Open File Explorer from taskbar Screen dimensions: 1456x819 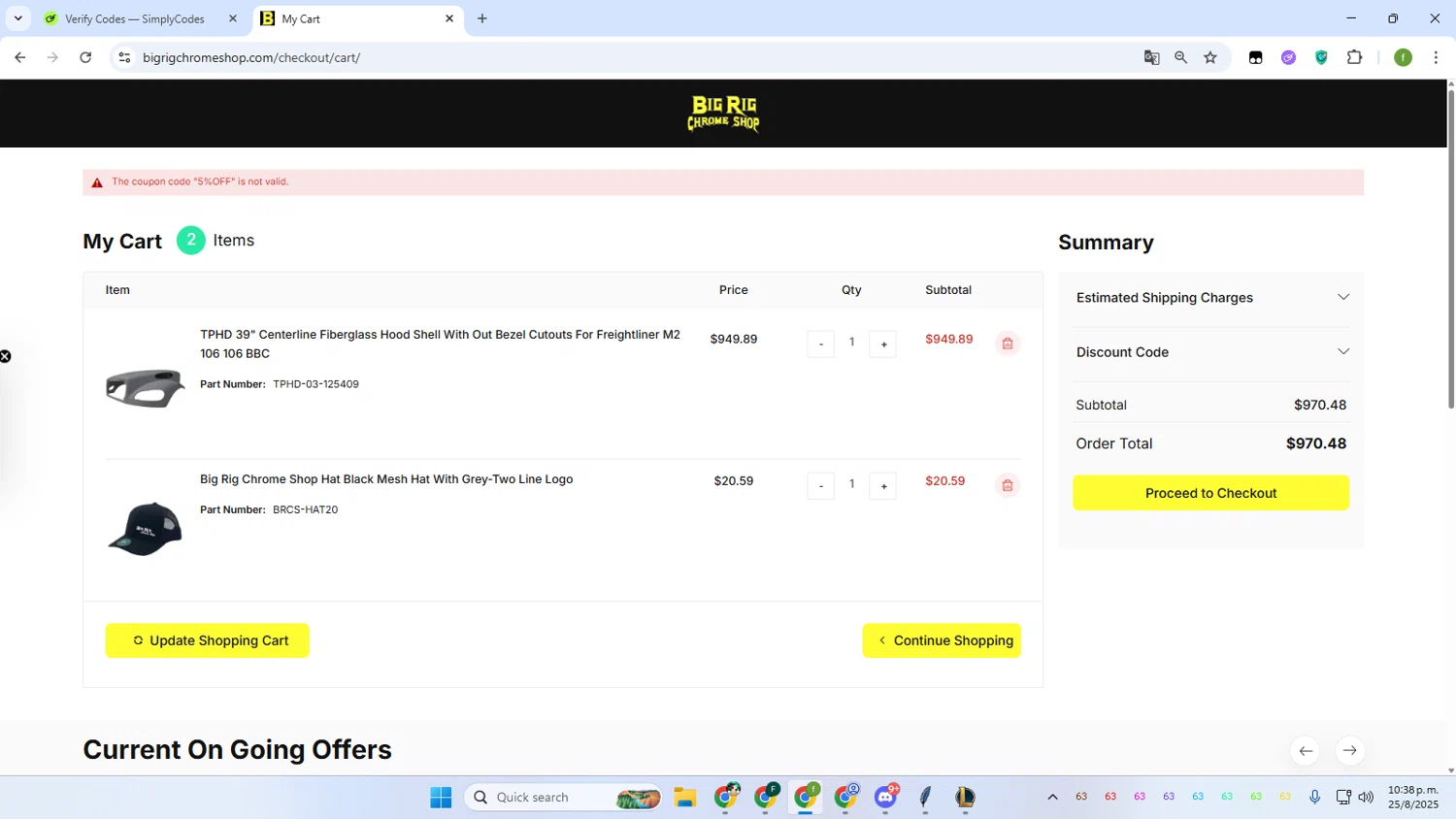coord(685,798)
